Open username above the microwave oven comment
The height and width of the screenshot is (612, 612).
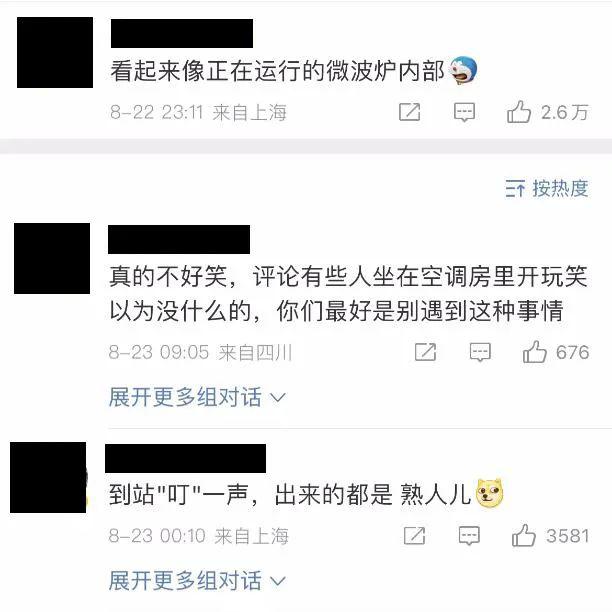182,34
